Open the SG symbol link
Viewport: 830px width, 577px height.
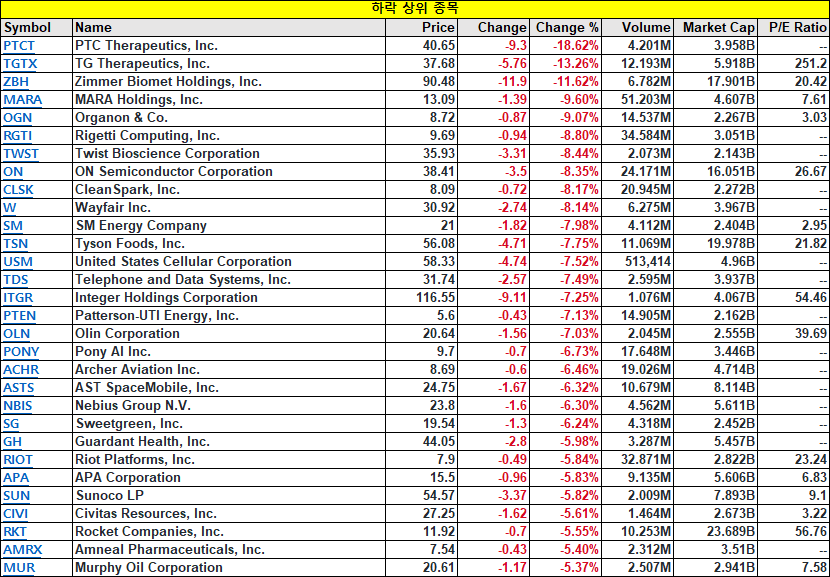pos(11,423)
